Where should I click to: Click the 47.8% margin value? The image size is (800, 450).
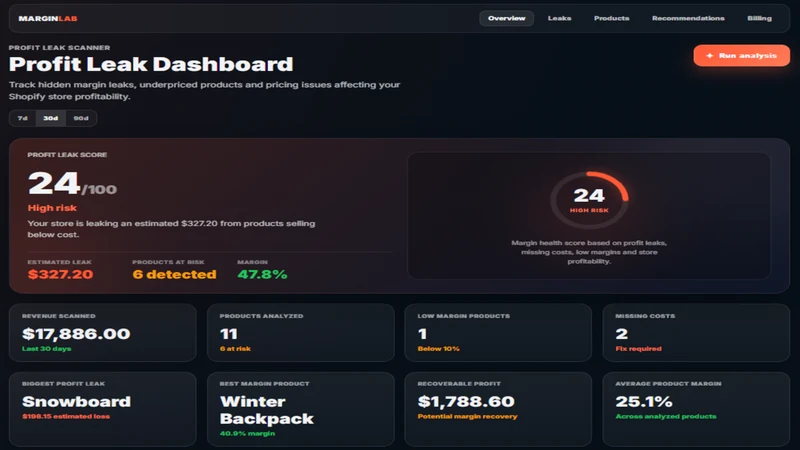pyautogui.click(x=262, y=274)
